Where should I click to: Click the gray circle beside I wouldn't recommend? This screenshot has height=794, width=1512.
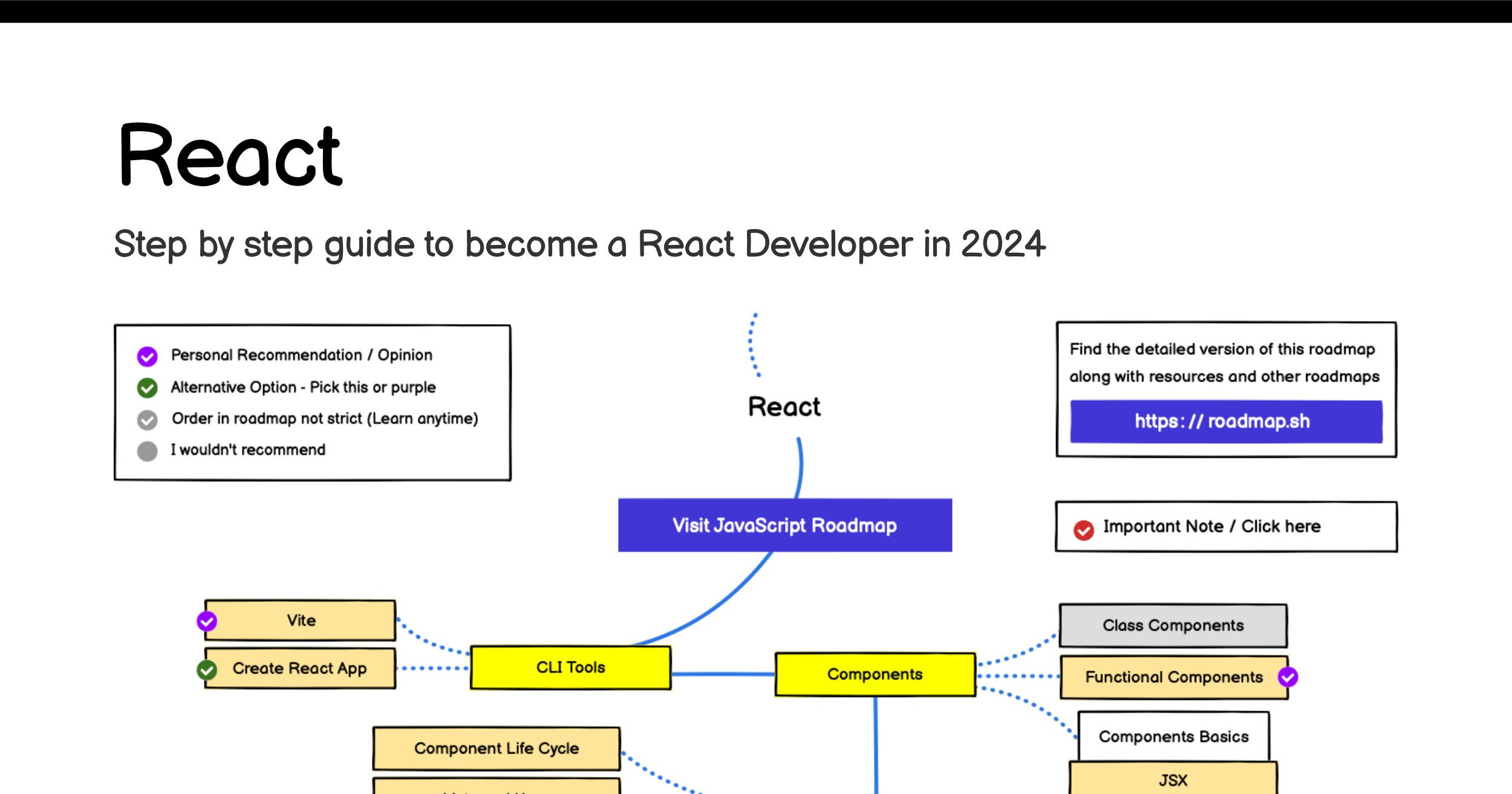point(147,451)
